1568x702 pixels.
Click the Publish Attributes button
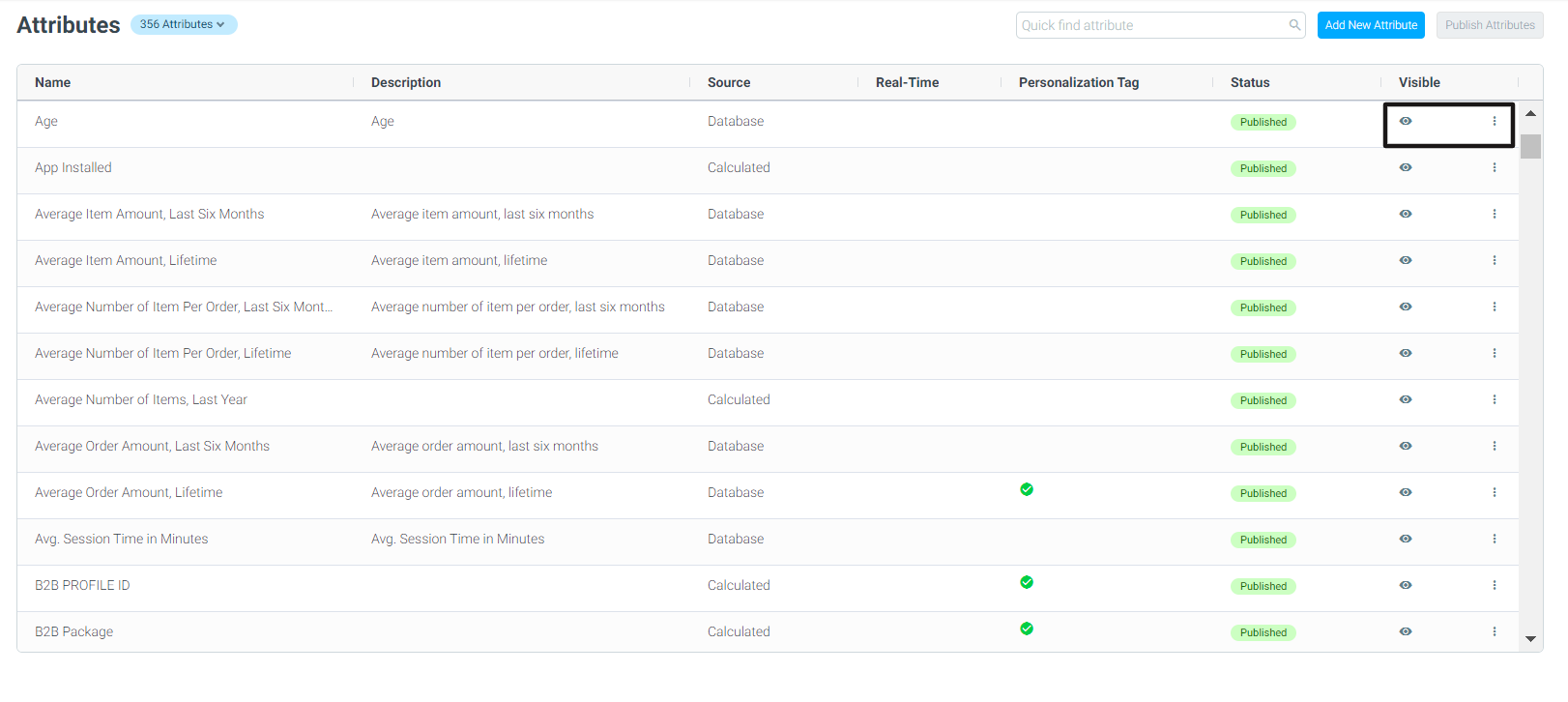click(x=1490, y=25)
